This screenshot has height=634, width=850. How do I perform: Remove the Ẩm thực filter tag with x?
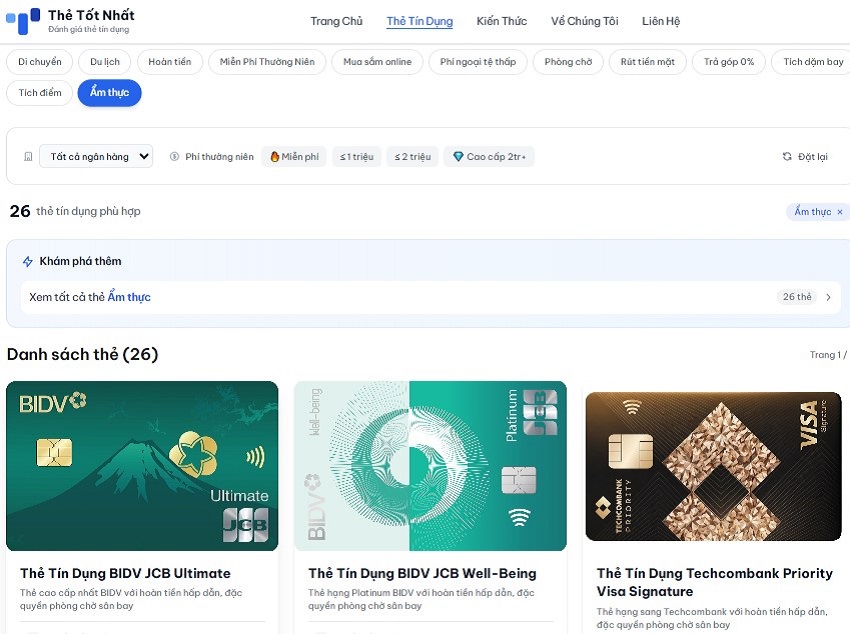click(x=840, y=212)
